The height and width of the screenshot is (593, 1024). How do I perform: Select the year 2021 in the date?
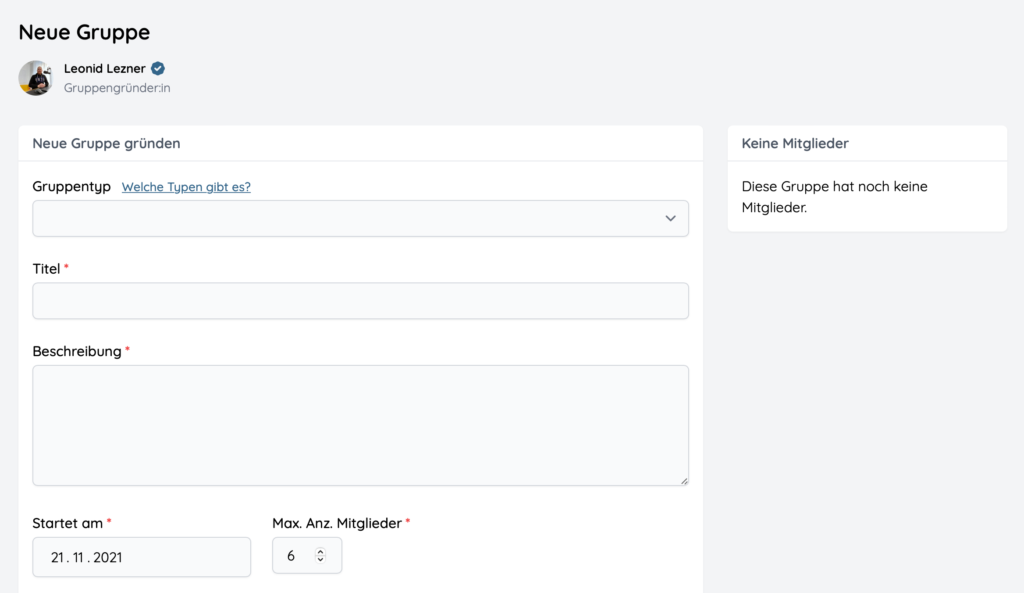click(x=108, y=557)
